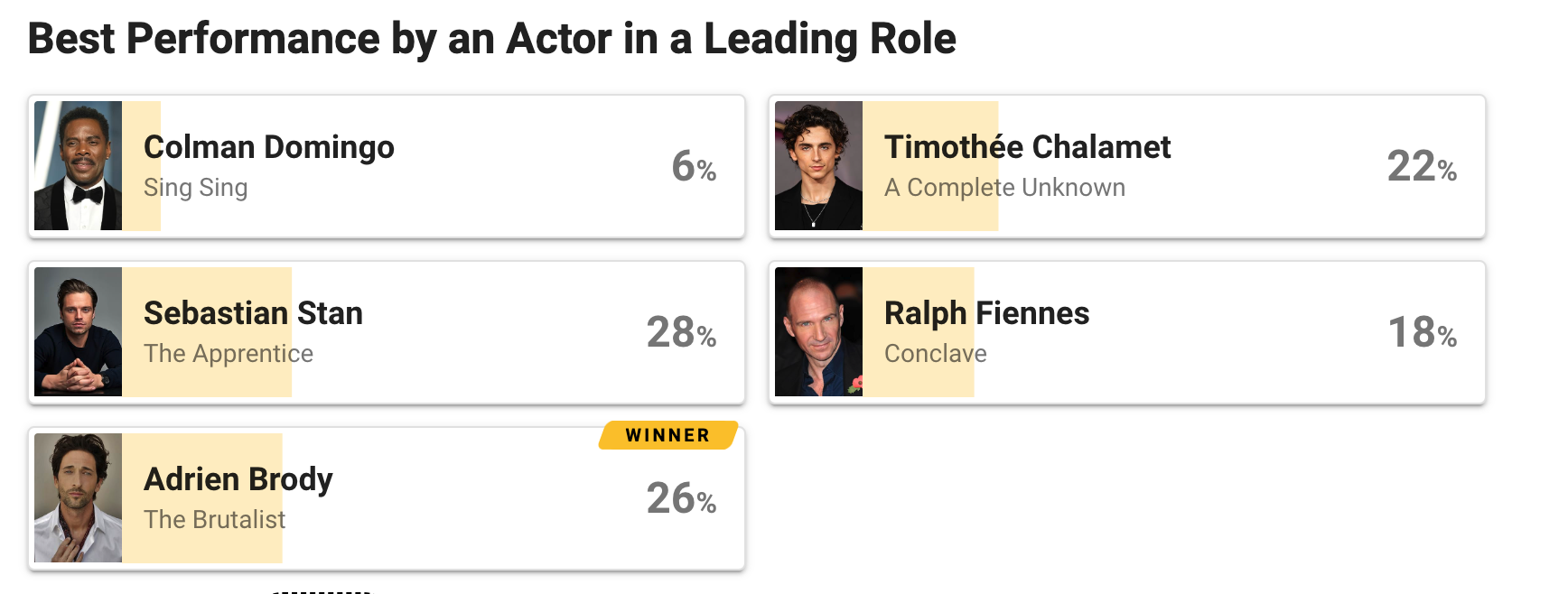Click Sebastian Stan's photo thumbnail
This screenshot has width=1568, height=594.
coord(78,331)
